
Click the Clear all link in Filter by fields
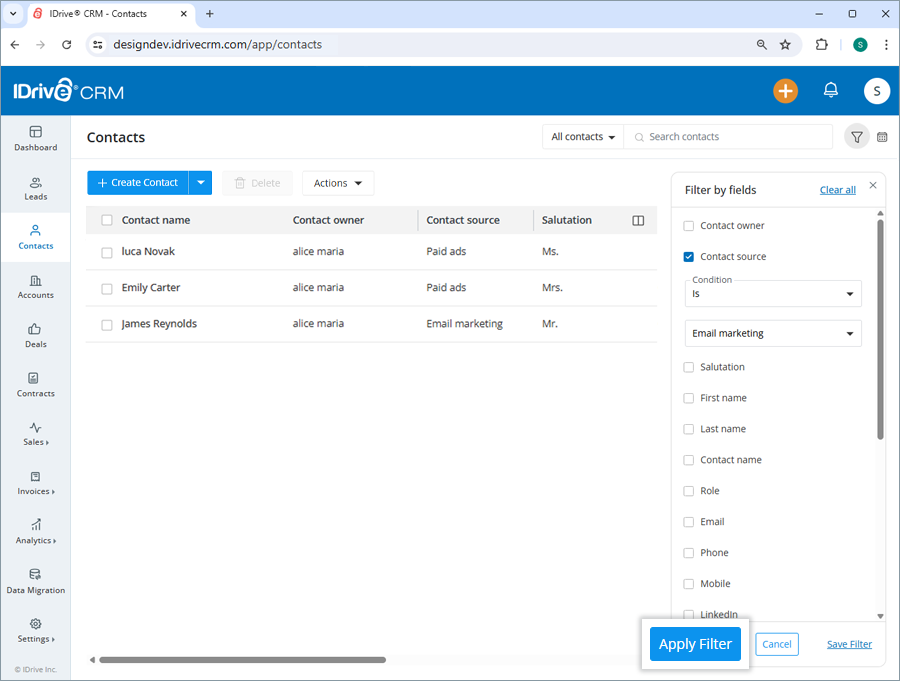[837, 189]
